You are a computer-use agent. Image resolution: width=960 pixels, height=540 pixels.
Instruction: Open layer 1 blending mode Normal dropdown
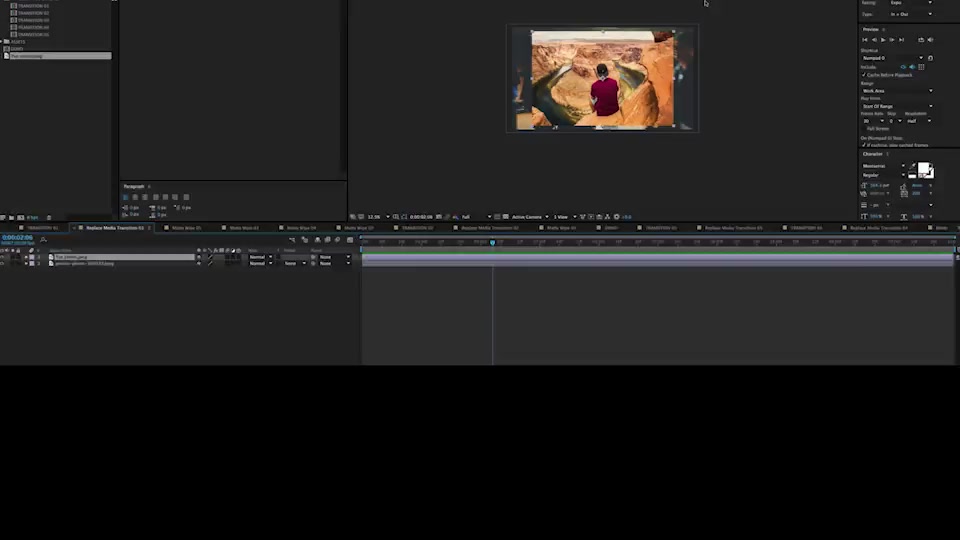[260, 257]
